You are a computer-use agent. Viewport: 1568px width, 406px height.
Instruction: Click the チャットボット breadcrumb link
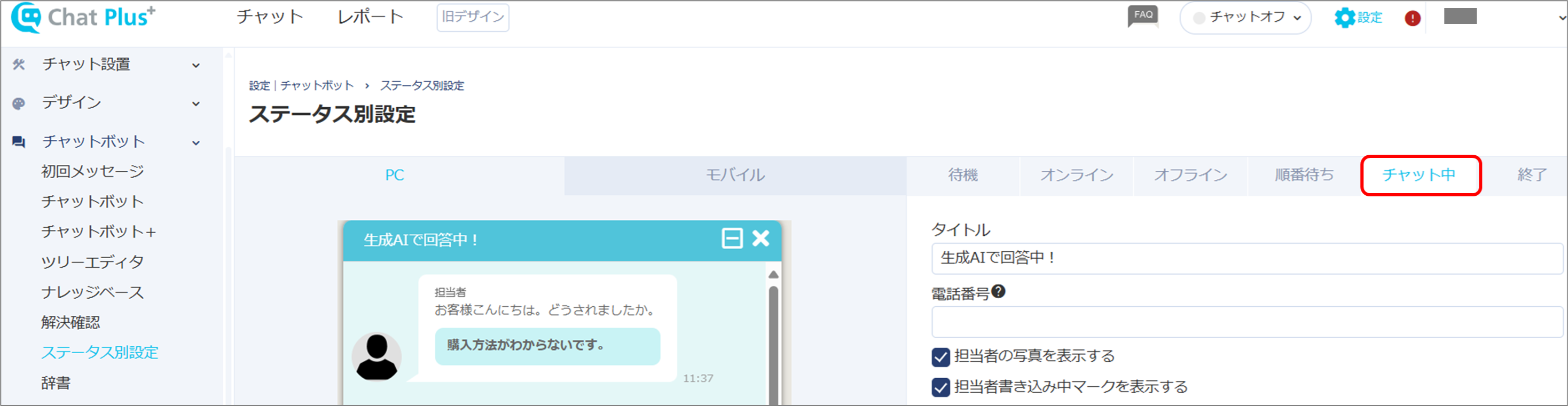tap(317, 86)
